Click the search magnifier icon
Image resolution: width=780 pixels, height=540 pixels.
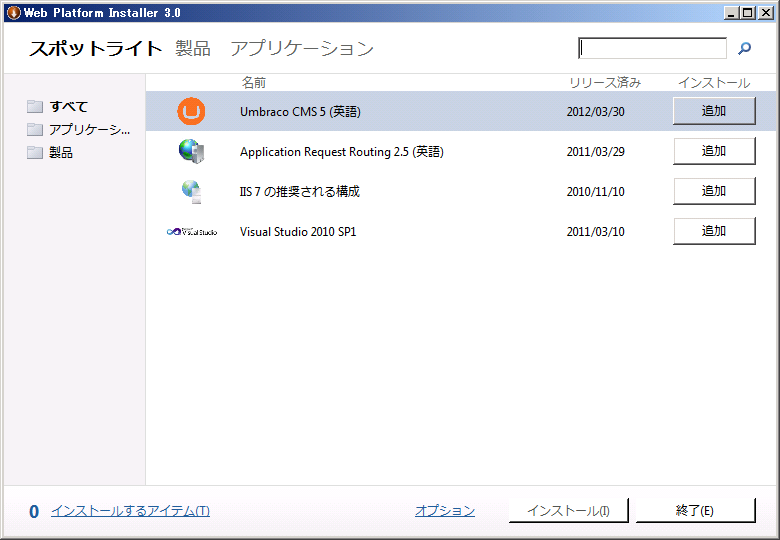pyautogui.click(x=744, y=48)
